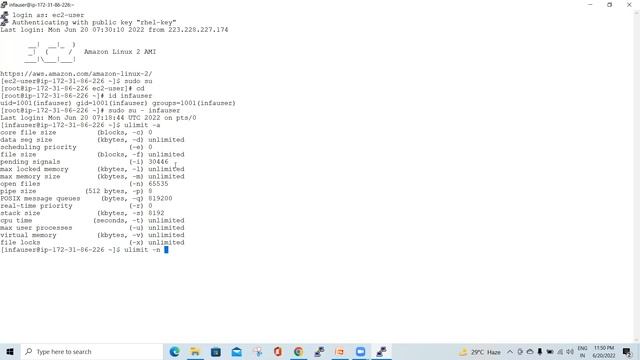Image resolution: width=640 pixels, height=360 pixels.
Task: Click the open files value 65535
Action: (158, 184)
